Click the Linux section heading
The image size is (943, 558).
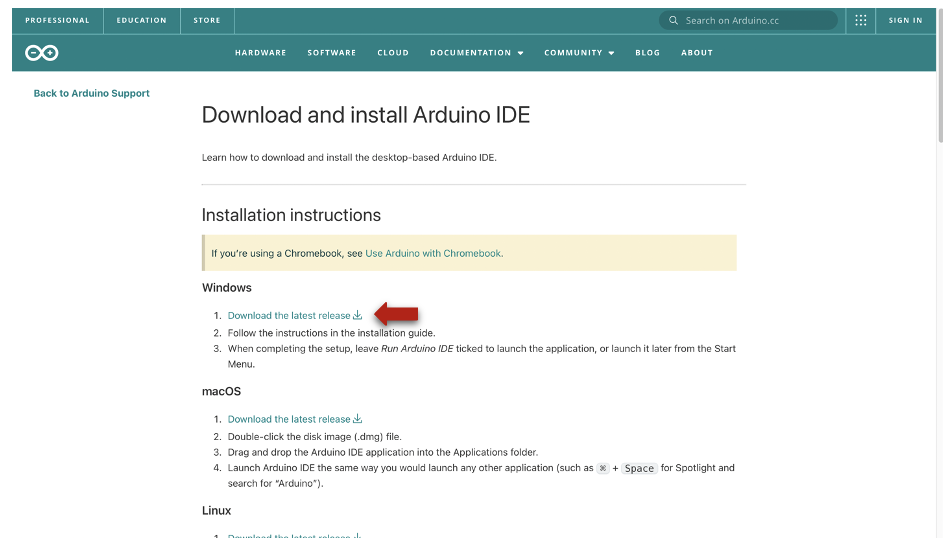(x=217, y=510)
